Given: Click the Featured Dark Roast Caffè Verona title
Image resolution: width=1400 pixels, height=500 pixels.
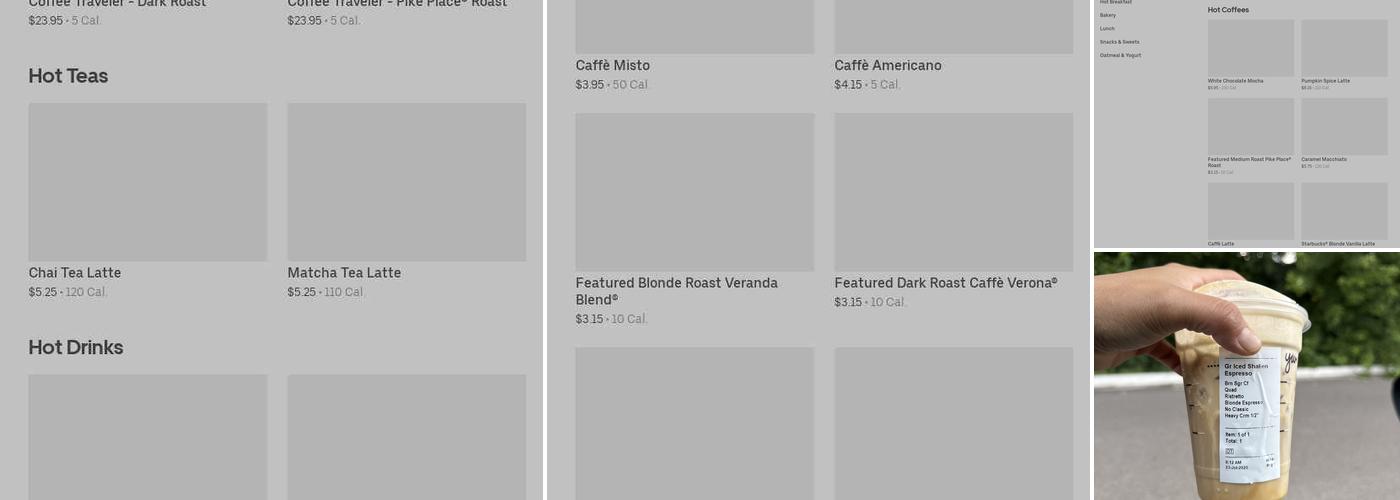Looking at the screenshot, I should click(945, 283).
